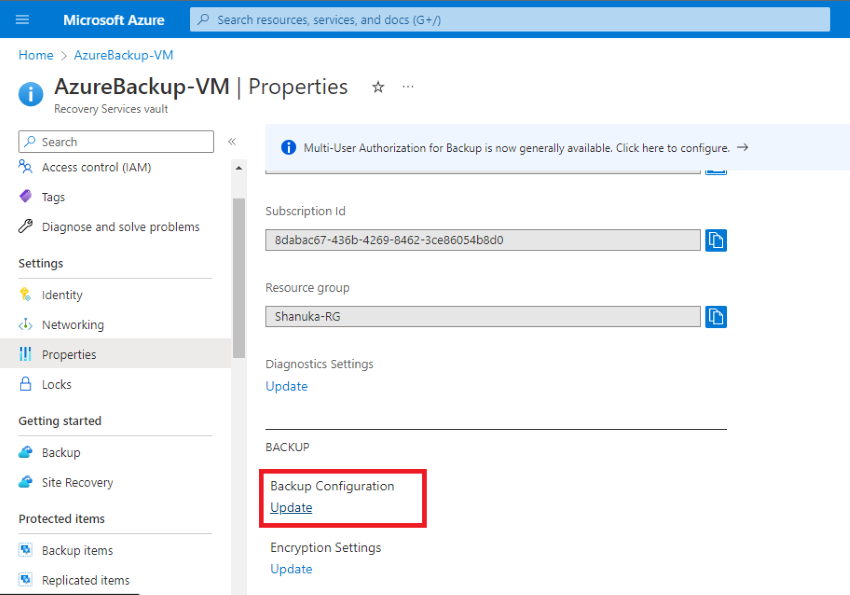Screen dimensions: 850x595
Task: Open Diagnose and solve problems
Action: point(27,226)
